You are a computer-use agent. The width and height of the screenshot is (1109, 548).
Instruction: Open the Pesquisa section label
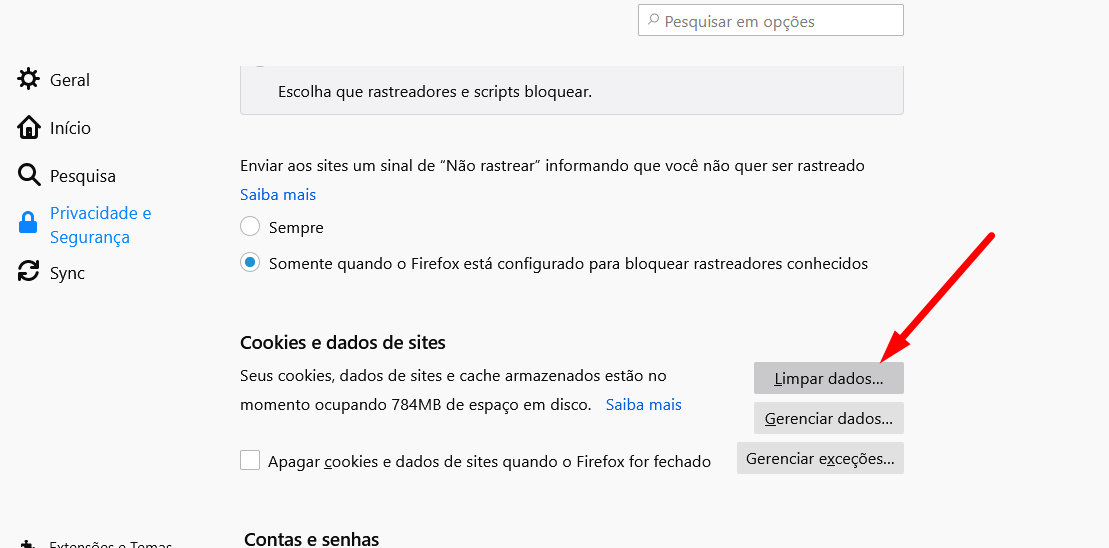click(83, 176)
